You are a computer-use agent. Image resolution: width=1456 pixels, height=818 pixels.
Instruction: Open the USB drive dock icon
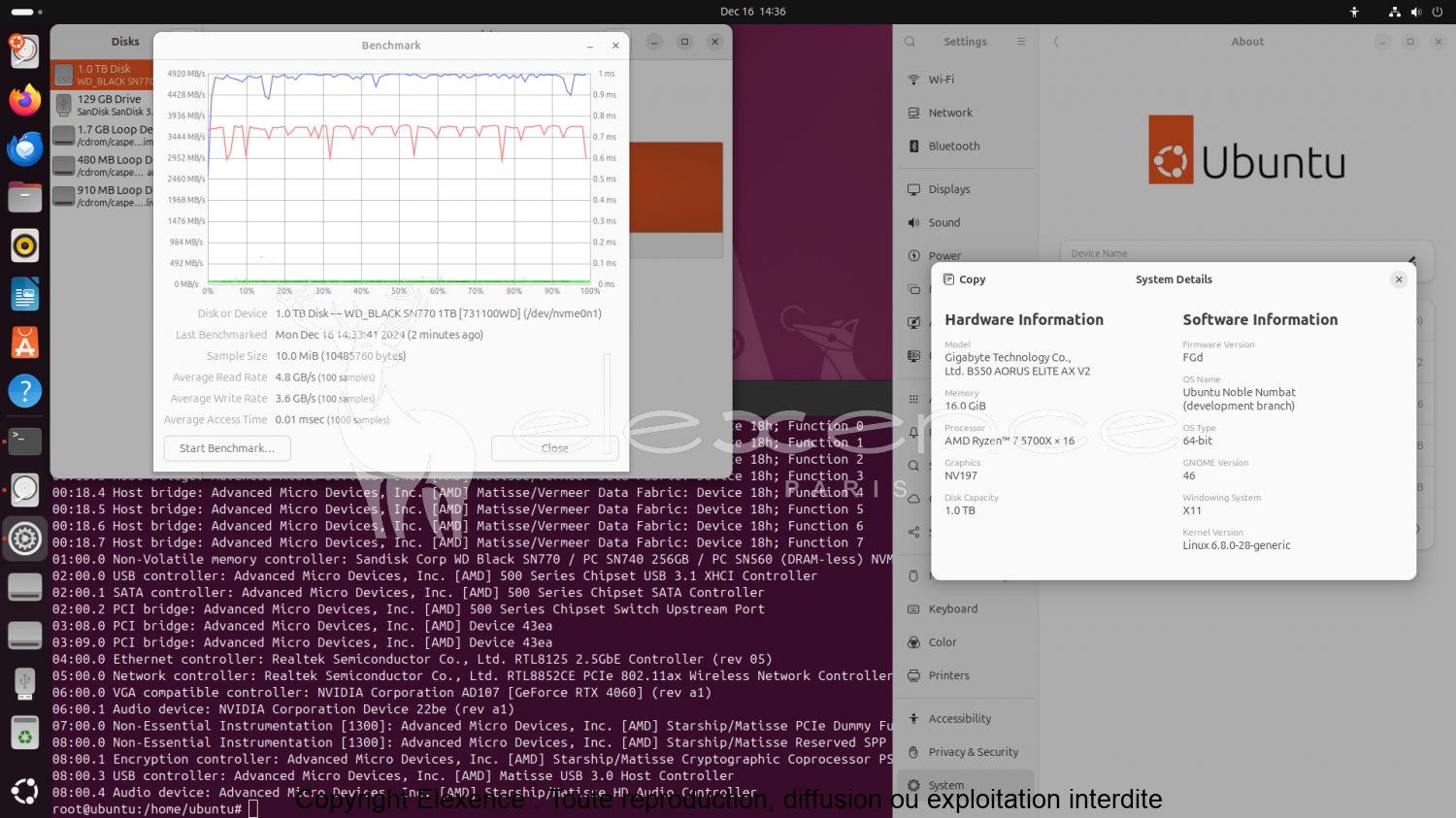(25, 683)
